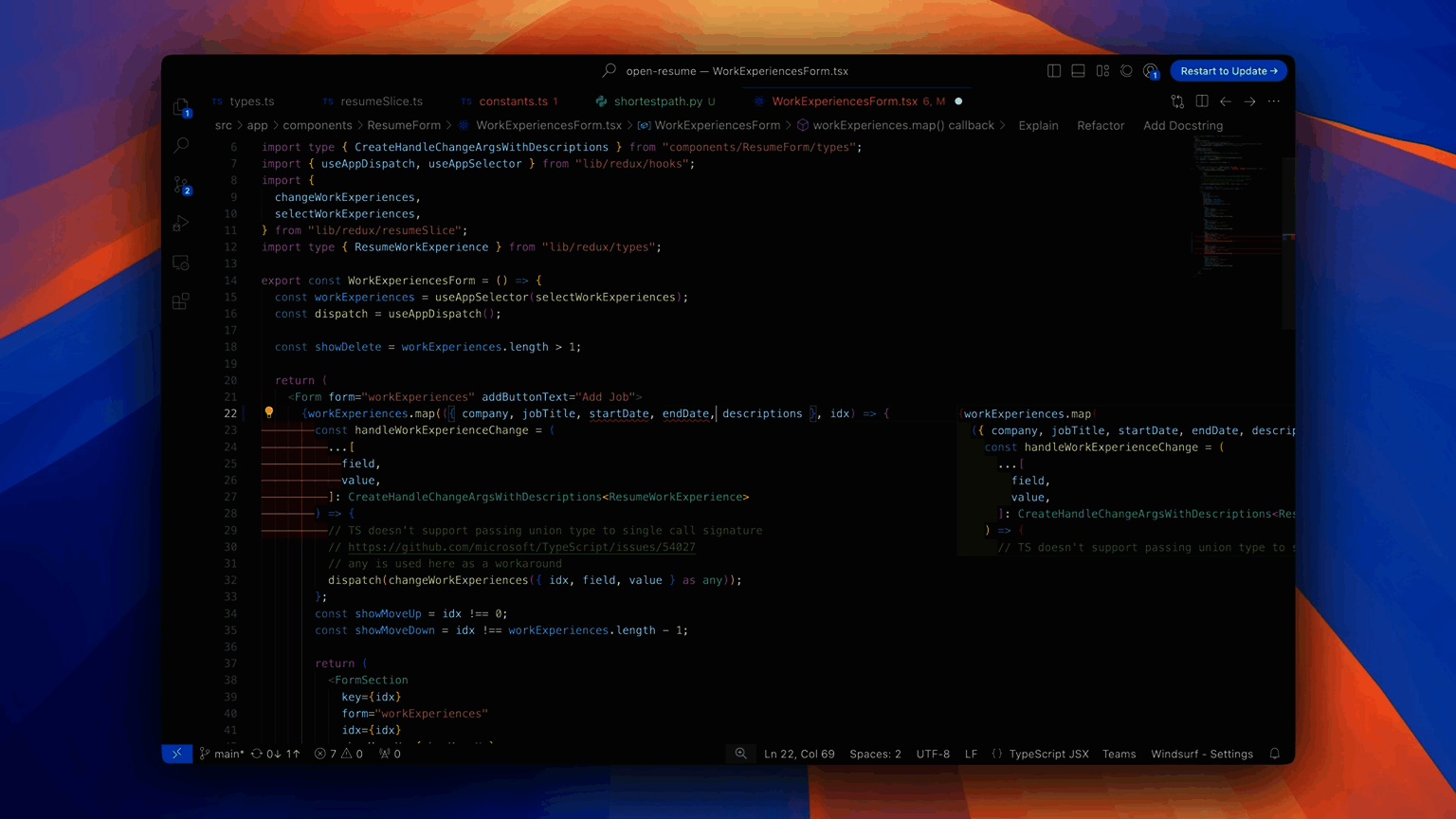The height and width of the screenshot is (819, 1456).
Task: Open the more actions ellipsis menu
Action: pyautogui.click(x=1274, y=101)
